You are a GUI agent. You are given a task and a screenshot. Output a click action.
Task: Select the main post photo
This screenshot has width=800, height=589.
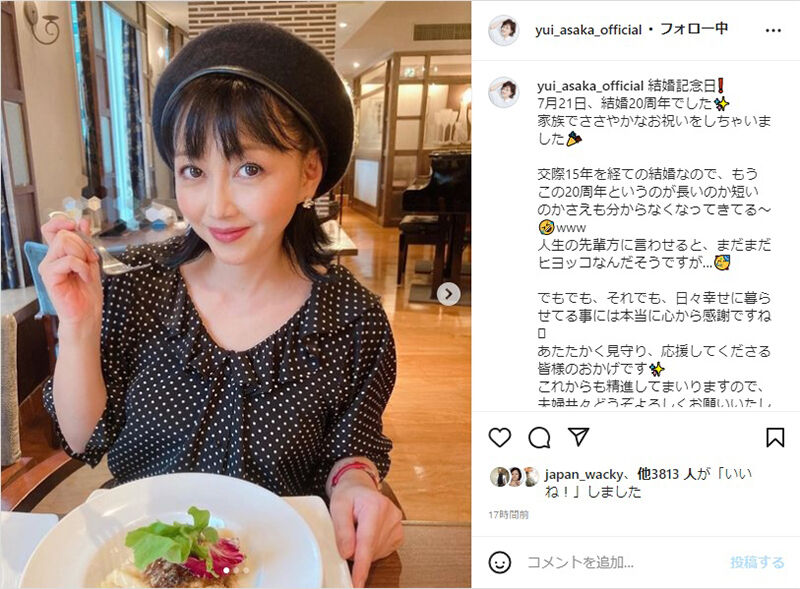236,294
